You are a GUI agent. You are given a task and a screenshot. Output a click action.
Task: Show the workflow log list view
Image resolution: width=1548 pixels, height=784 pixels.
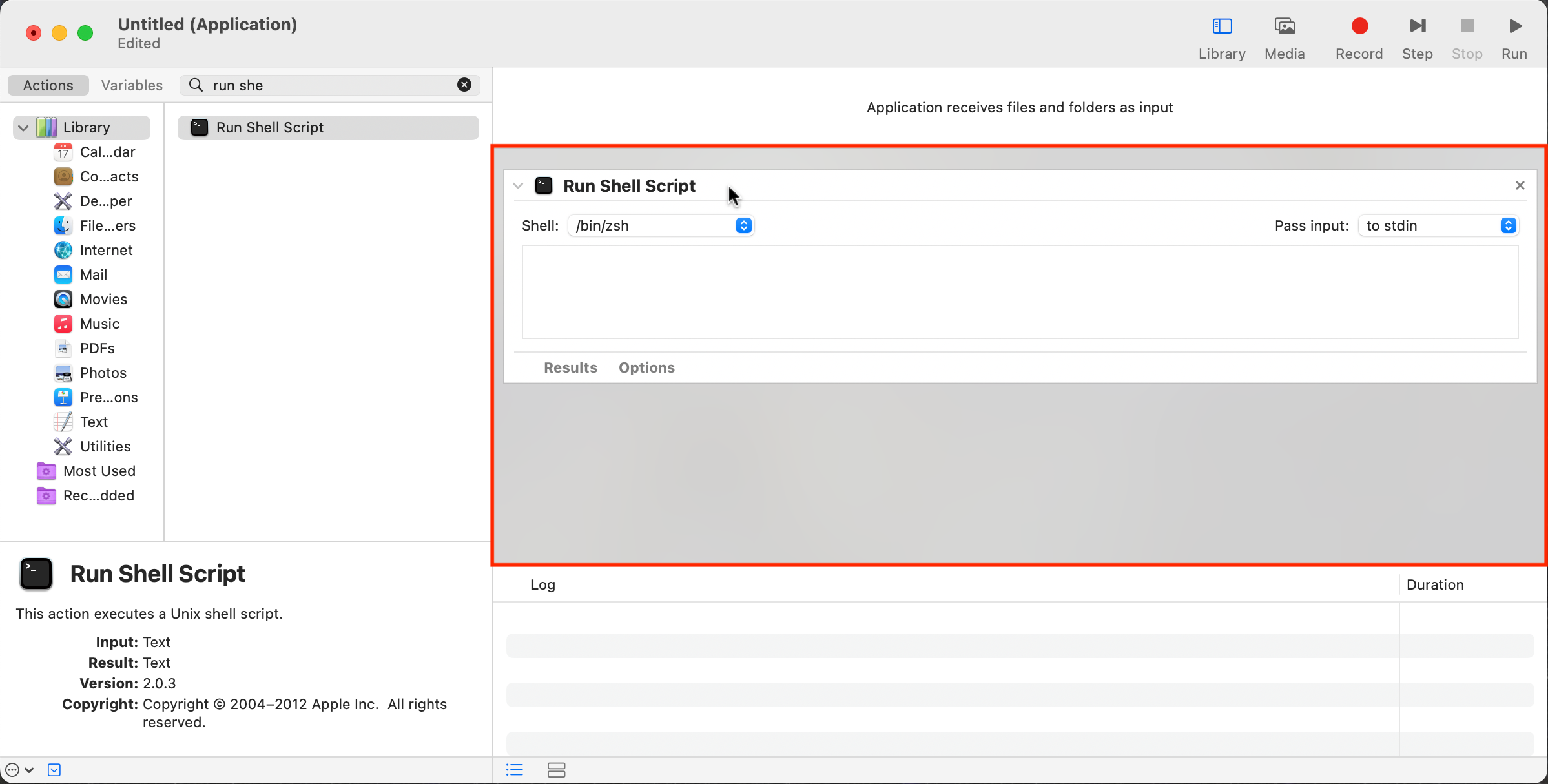click(x=515, y=770)
